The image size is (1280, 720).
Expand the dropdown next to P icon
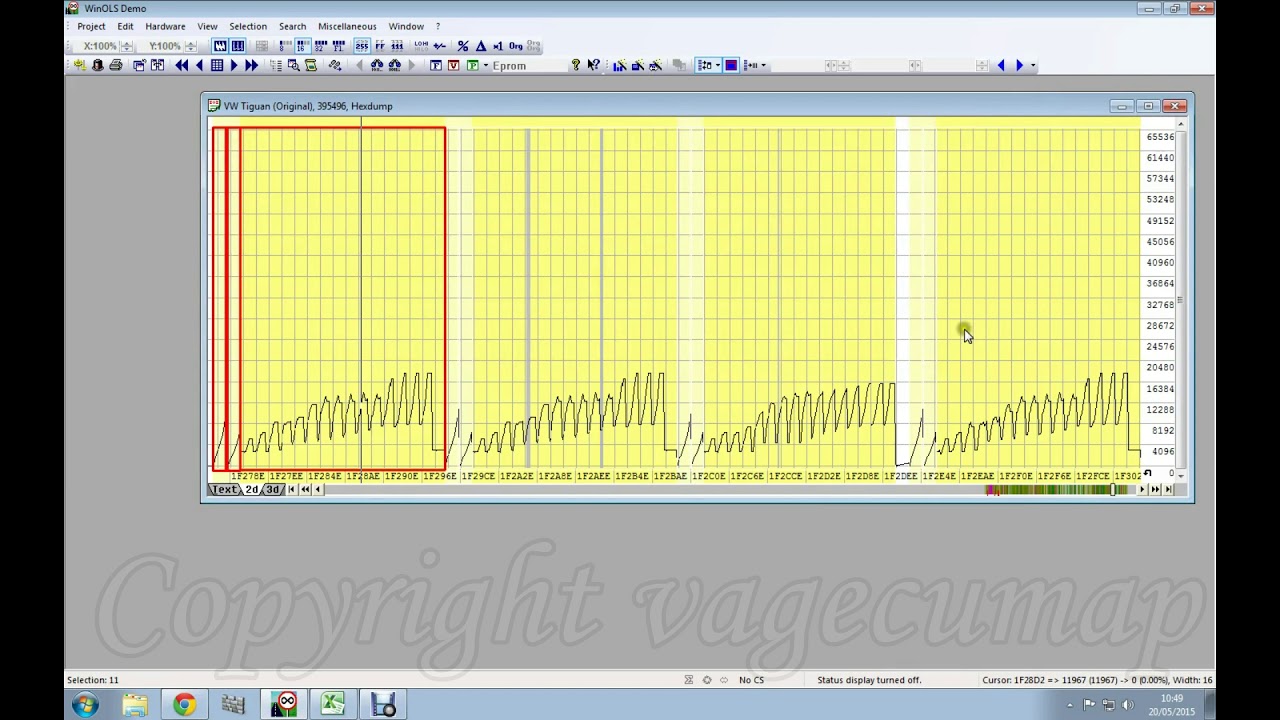click(x=485, y=65)
